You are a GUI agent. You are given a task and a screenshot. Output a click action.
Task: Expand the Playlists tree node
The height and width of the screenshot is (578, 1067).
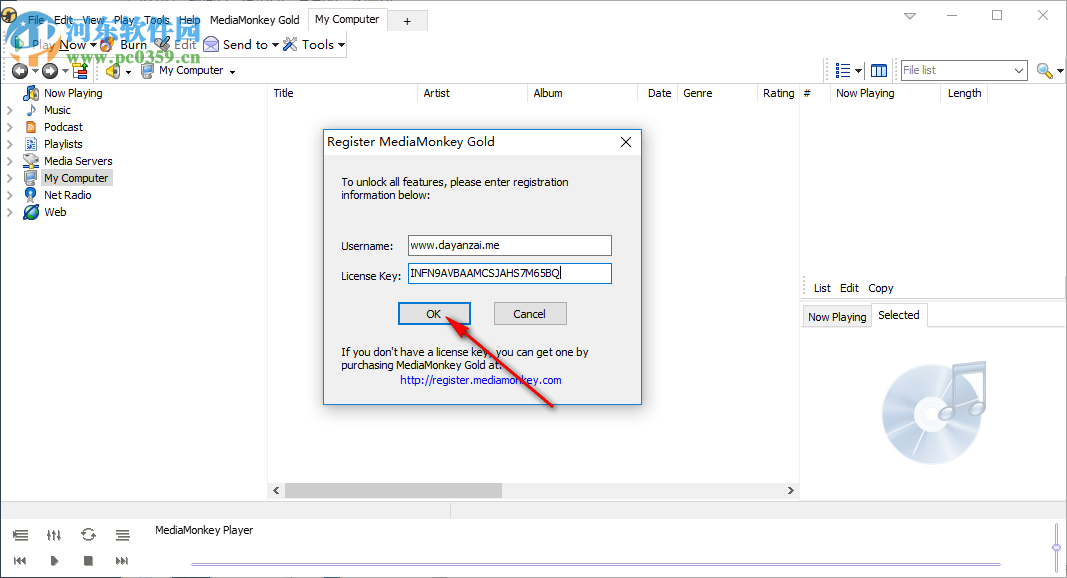click(10, 144)
